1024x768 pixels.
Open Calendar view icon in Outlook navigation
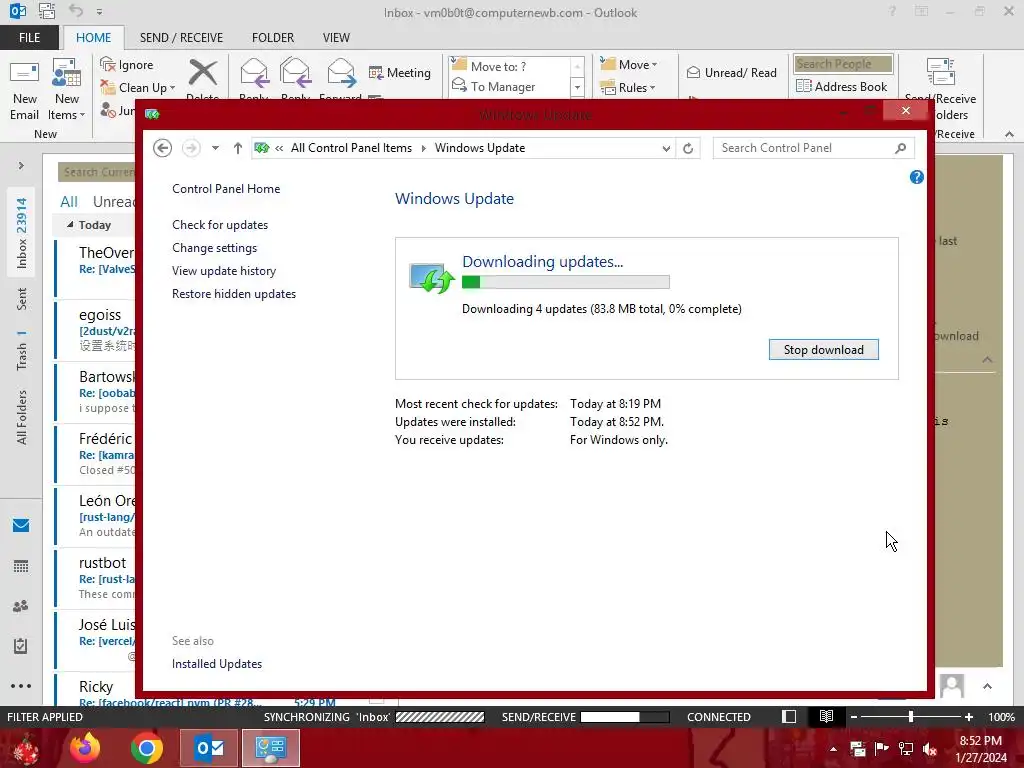(x=21, y=566)
